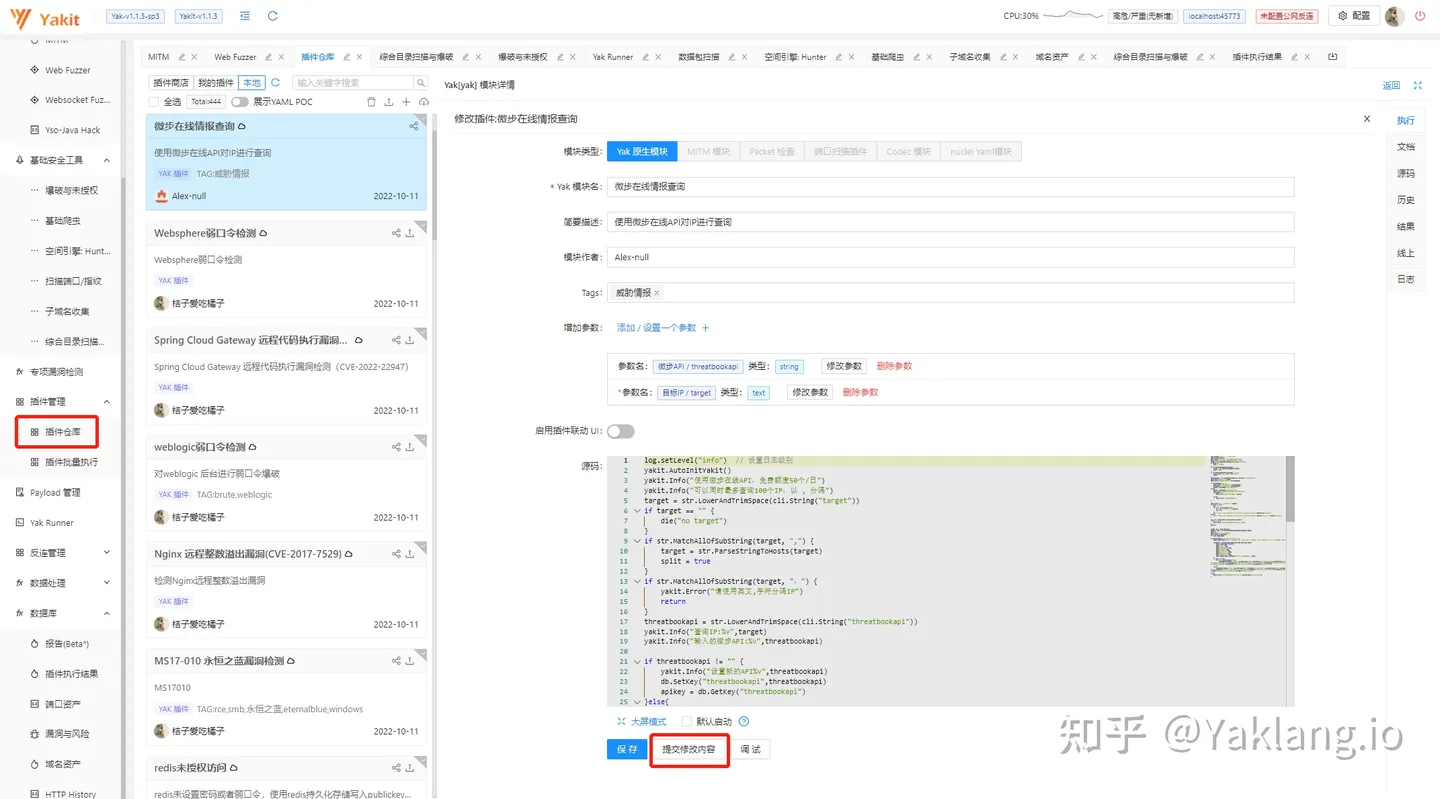
Task: Close the Web Fuzzer tab
Action: (282, 57)
